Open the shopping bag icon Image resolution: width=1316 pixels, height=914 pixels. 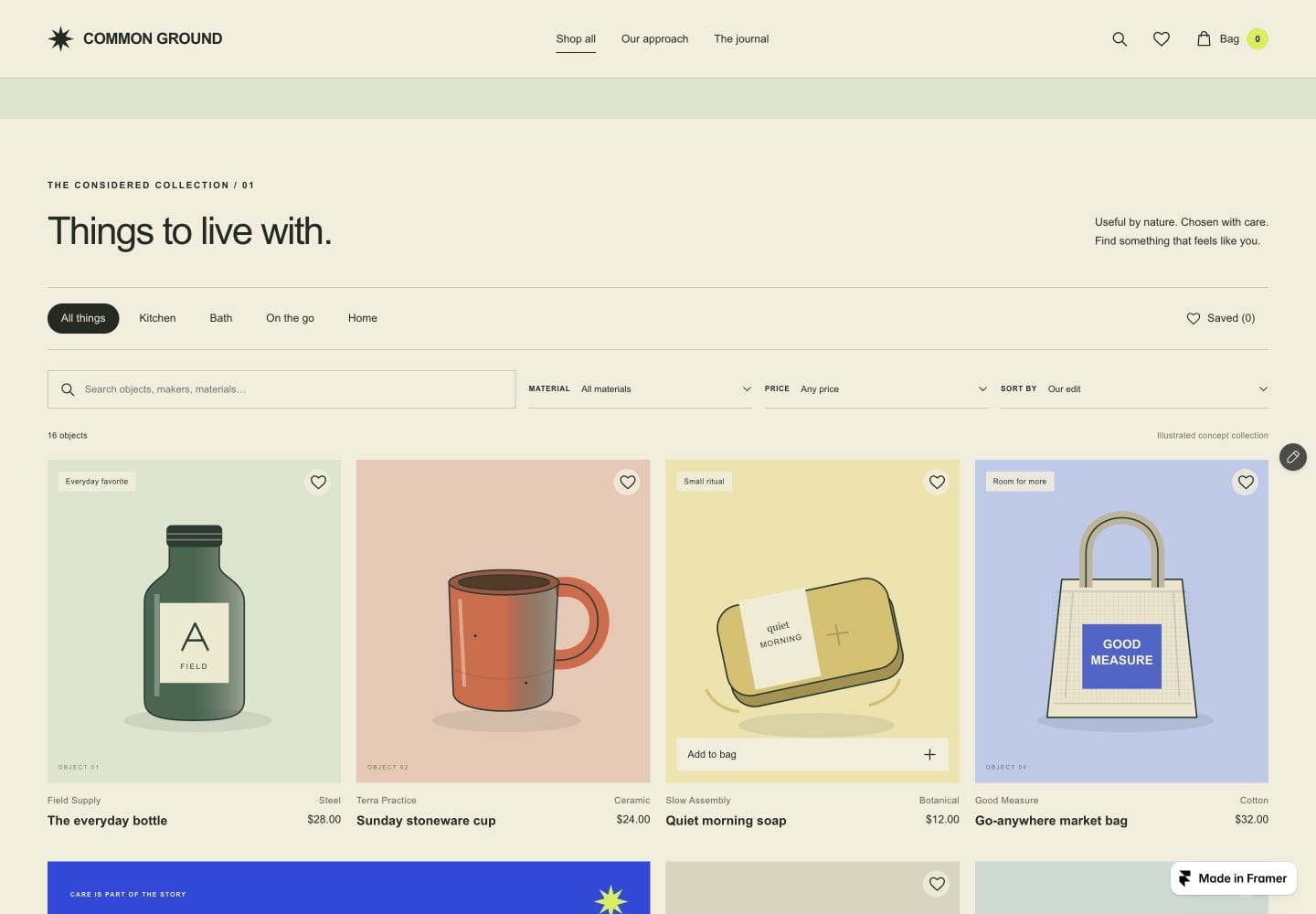[1204, 38]
